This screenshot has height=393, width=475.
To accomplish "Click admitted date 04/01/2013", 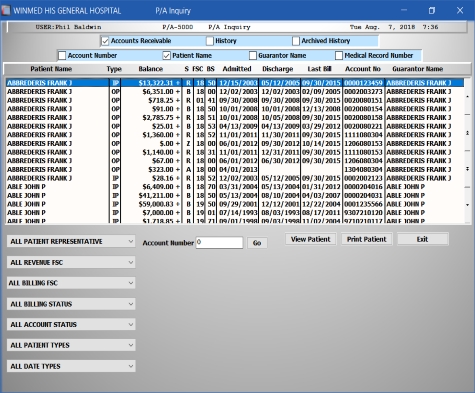I will pyautogui.click(x=238, y=169).
